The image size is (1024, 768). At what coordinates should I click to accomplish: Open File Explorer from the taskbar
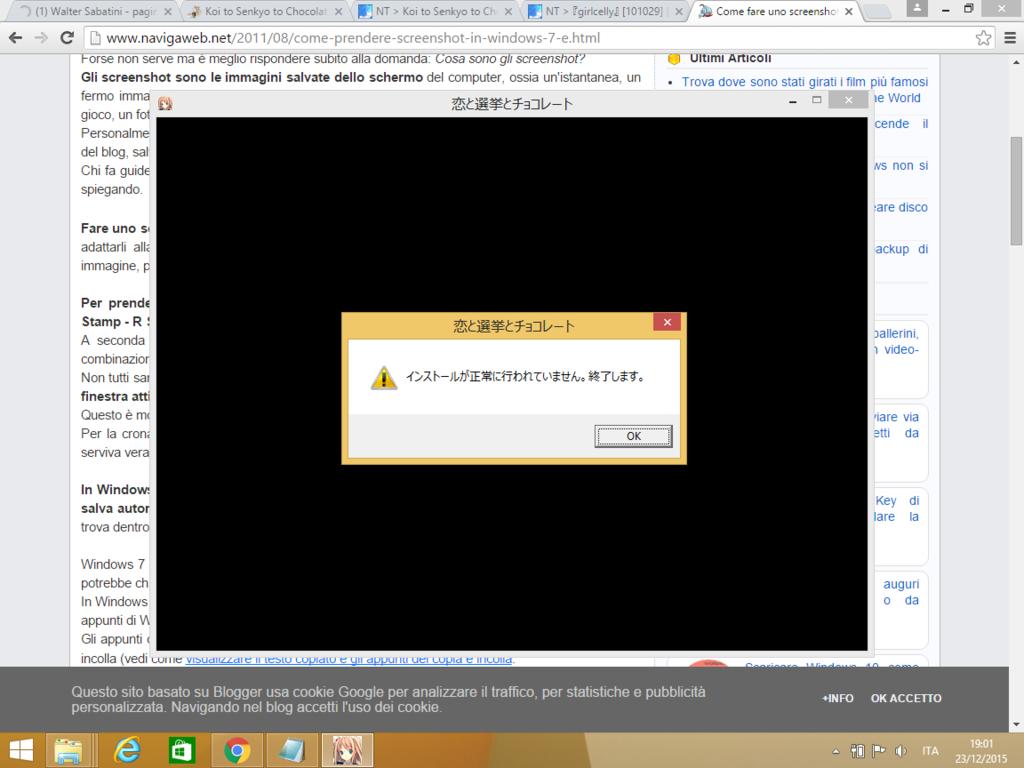[68, 750]
